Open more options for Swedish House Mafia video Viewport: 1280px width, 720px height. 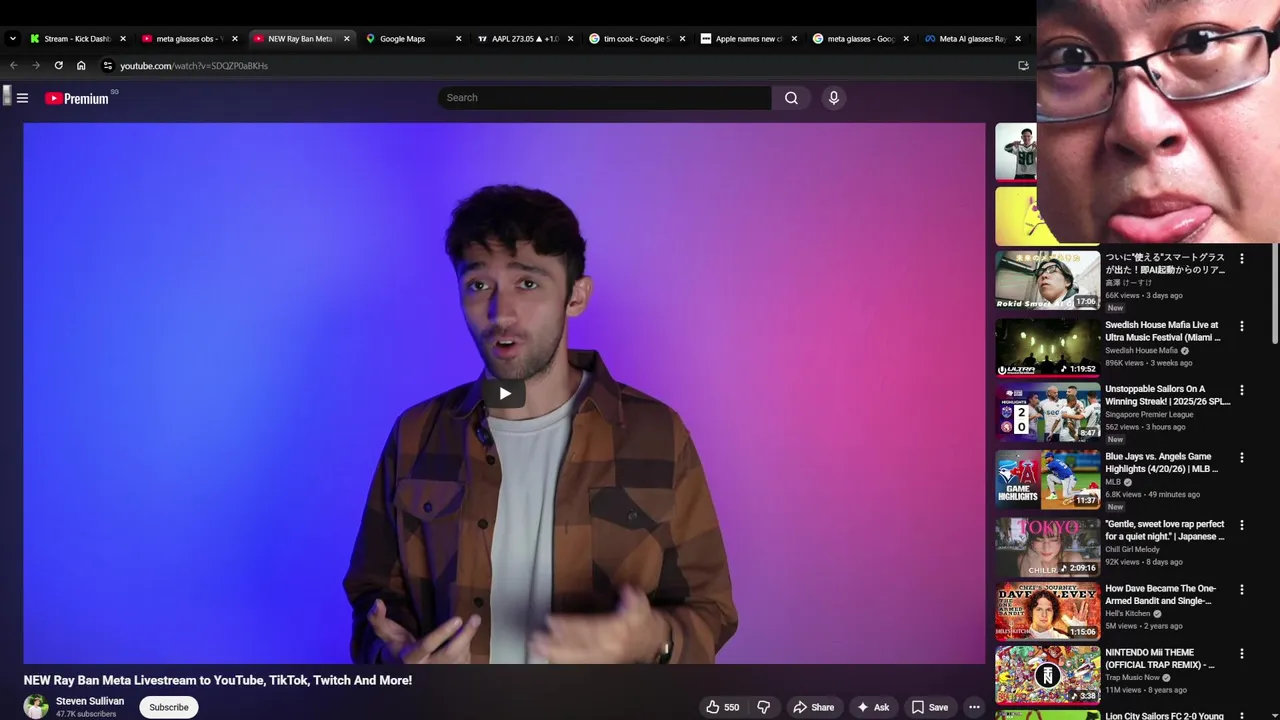click(1242, 326)
